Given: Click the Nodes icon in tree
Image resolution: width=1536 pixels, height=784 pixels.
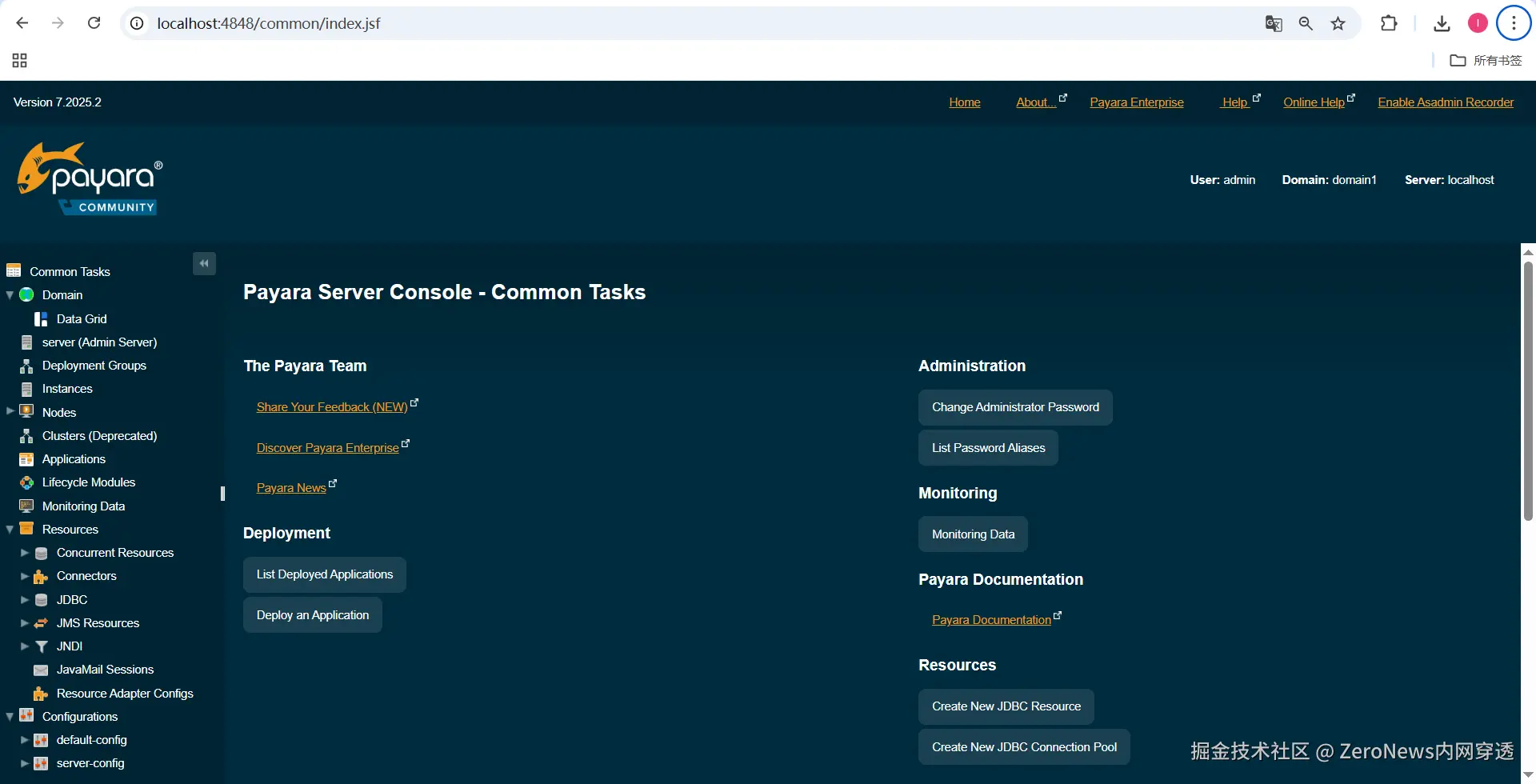Looking at the screenshot, I should tap(26, 411).
